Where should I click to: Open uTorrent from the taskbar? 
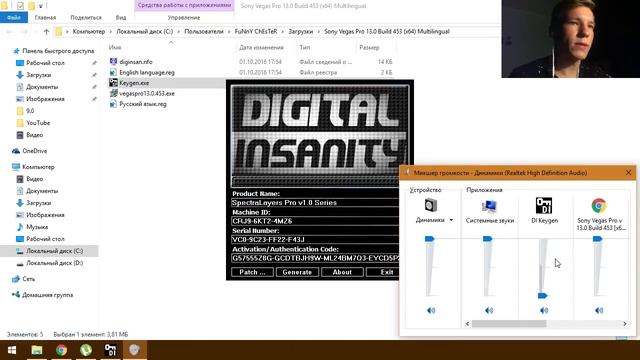(x=86, y=350)
